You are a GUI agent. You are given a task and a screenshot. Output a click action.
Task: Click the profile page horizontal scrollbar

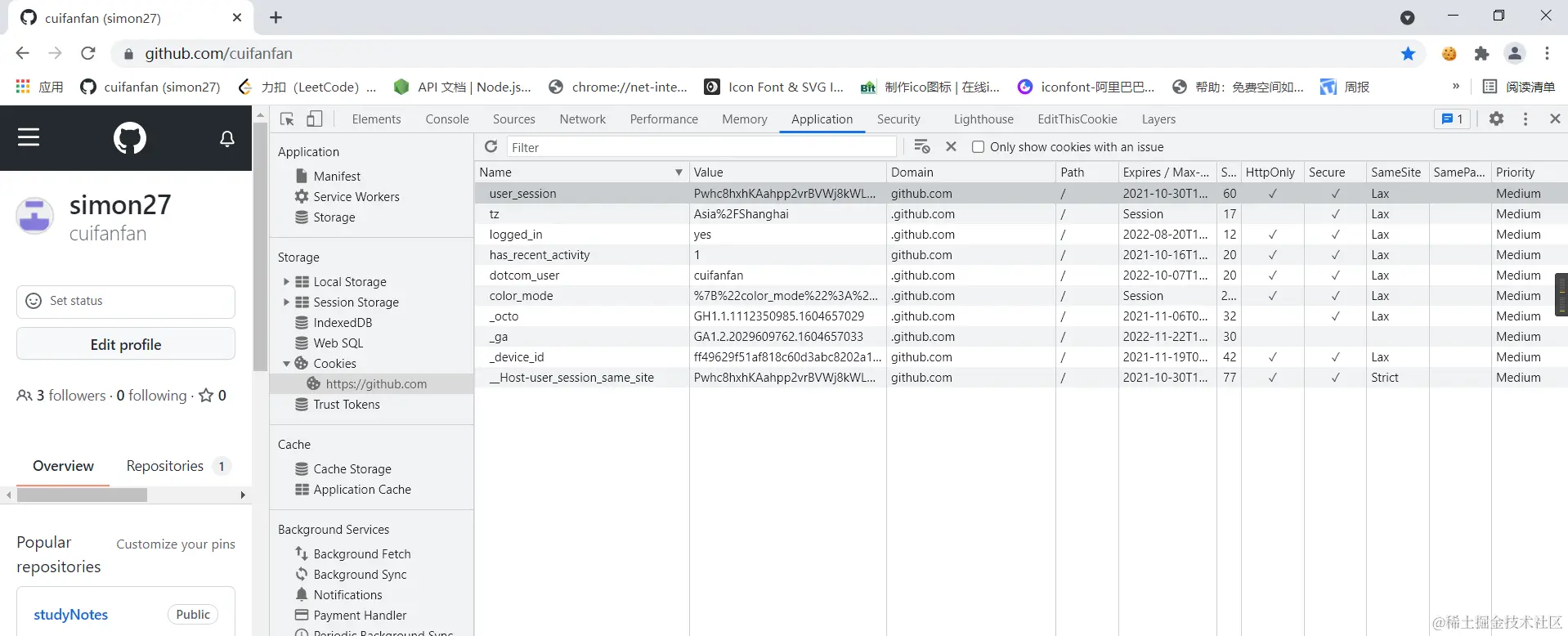pos(82,495)
